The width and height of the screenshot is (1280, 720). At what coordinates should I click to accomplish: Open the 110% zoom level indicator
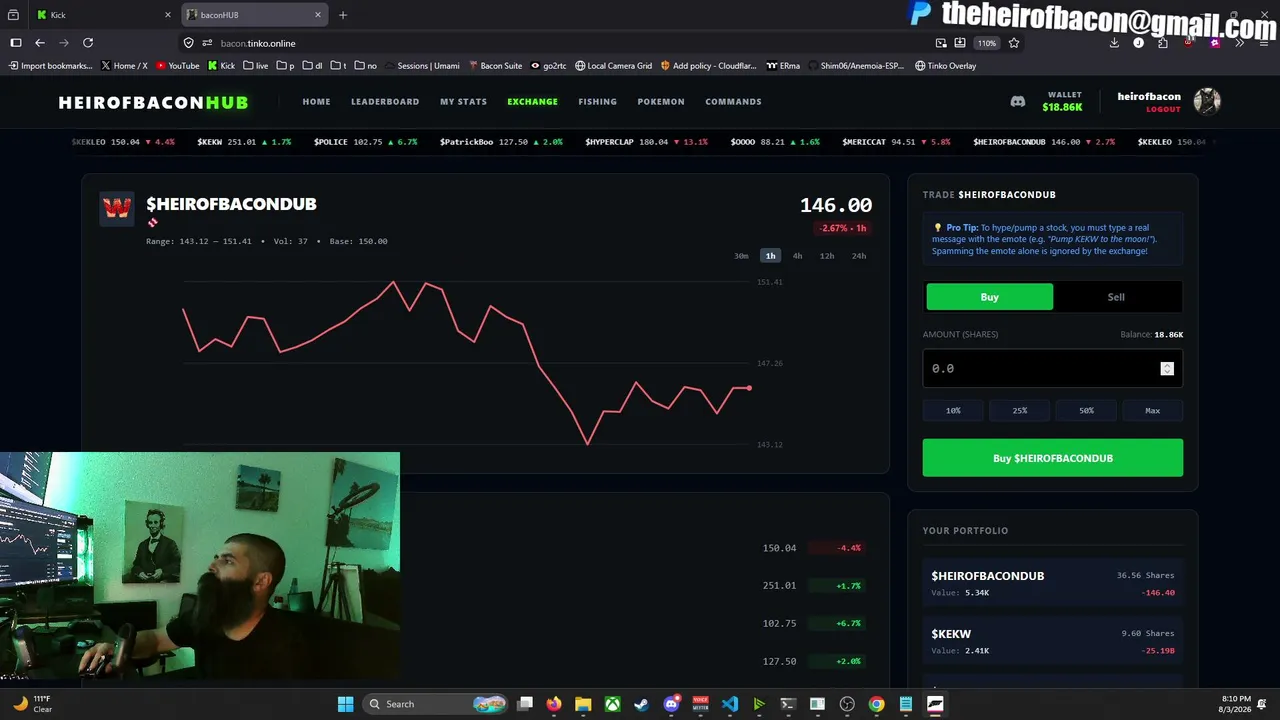(x=987, y=43)
